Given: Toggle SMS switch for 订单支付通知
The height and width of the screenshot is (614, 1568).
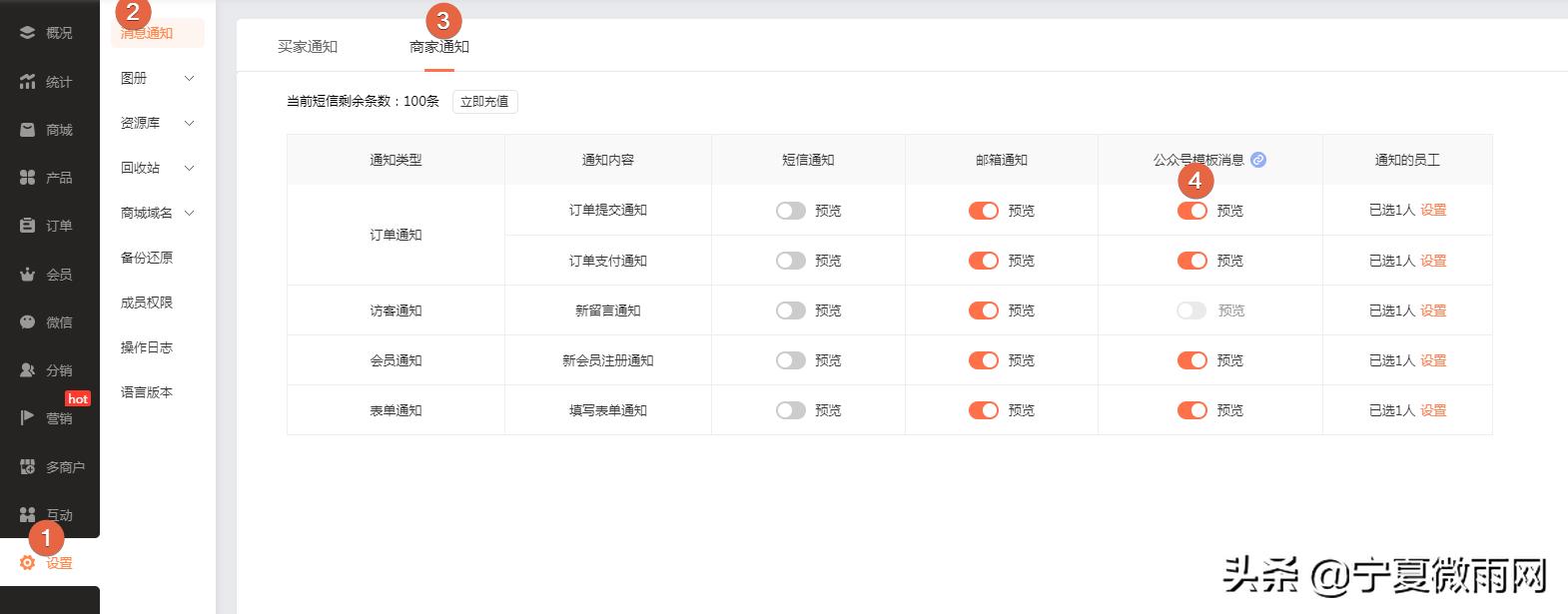Looking at the screenshot, I should pyautogui.click(x=791, y=261).
